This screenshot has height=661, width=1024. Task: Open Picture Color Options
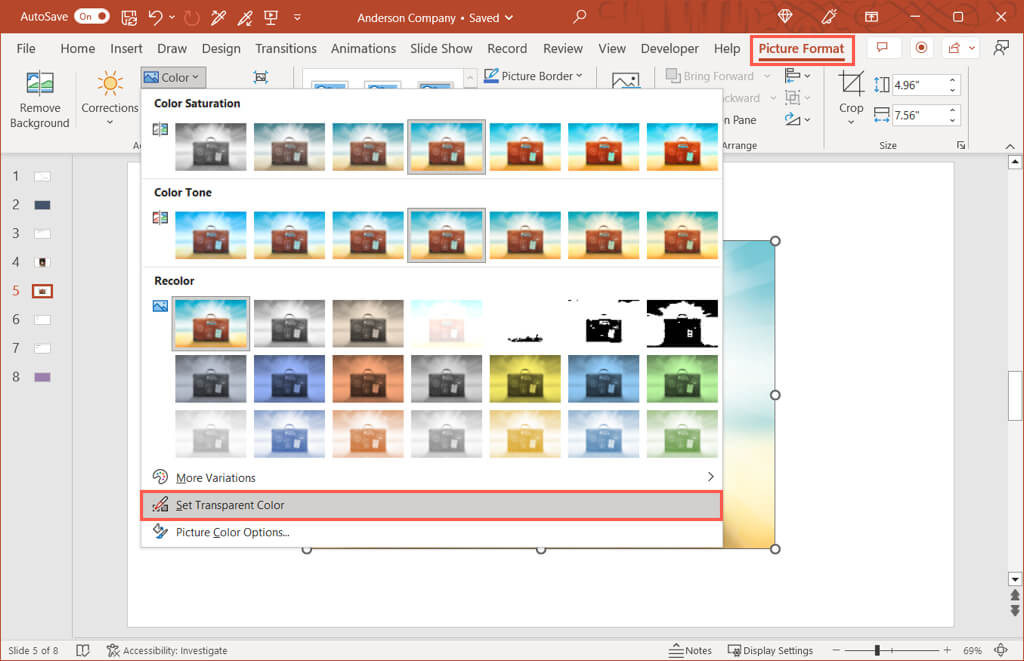232,532
